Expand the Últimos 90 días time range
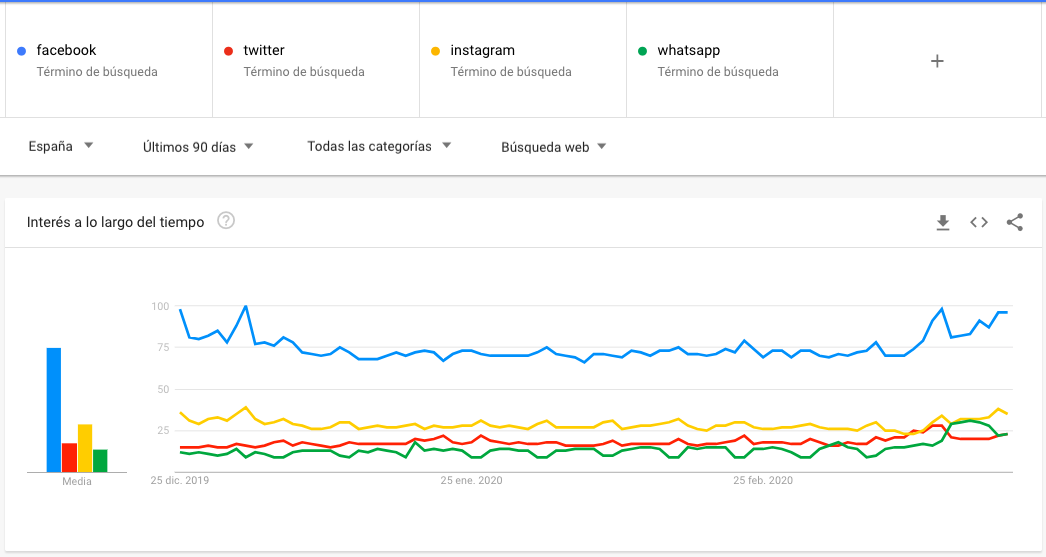1046x557 pixels. (x=198, y=147)
